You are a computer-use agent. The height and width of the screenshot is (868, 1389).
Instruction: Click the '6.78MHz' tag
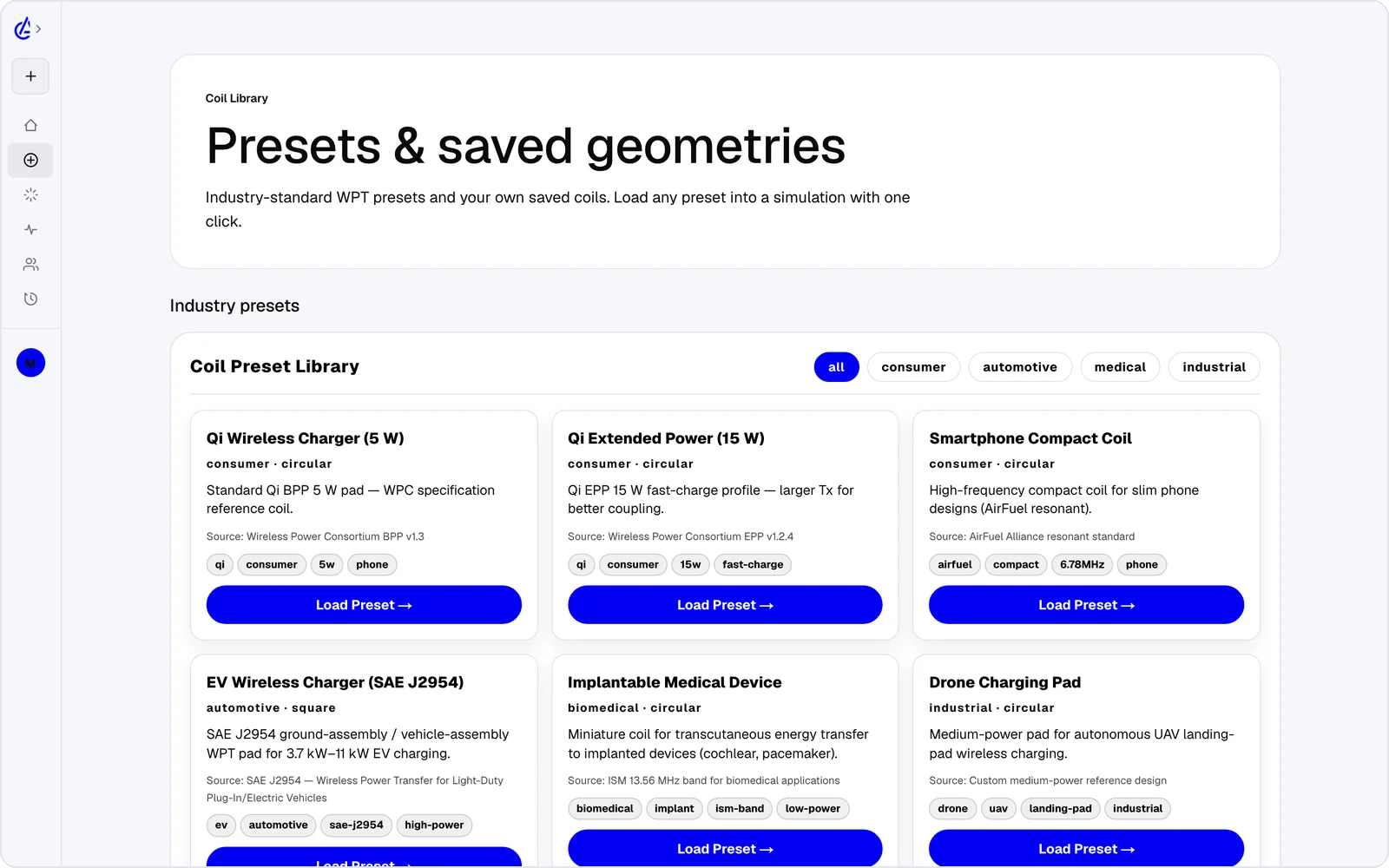(x=1082, y=564)
